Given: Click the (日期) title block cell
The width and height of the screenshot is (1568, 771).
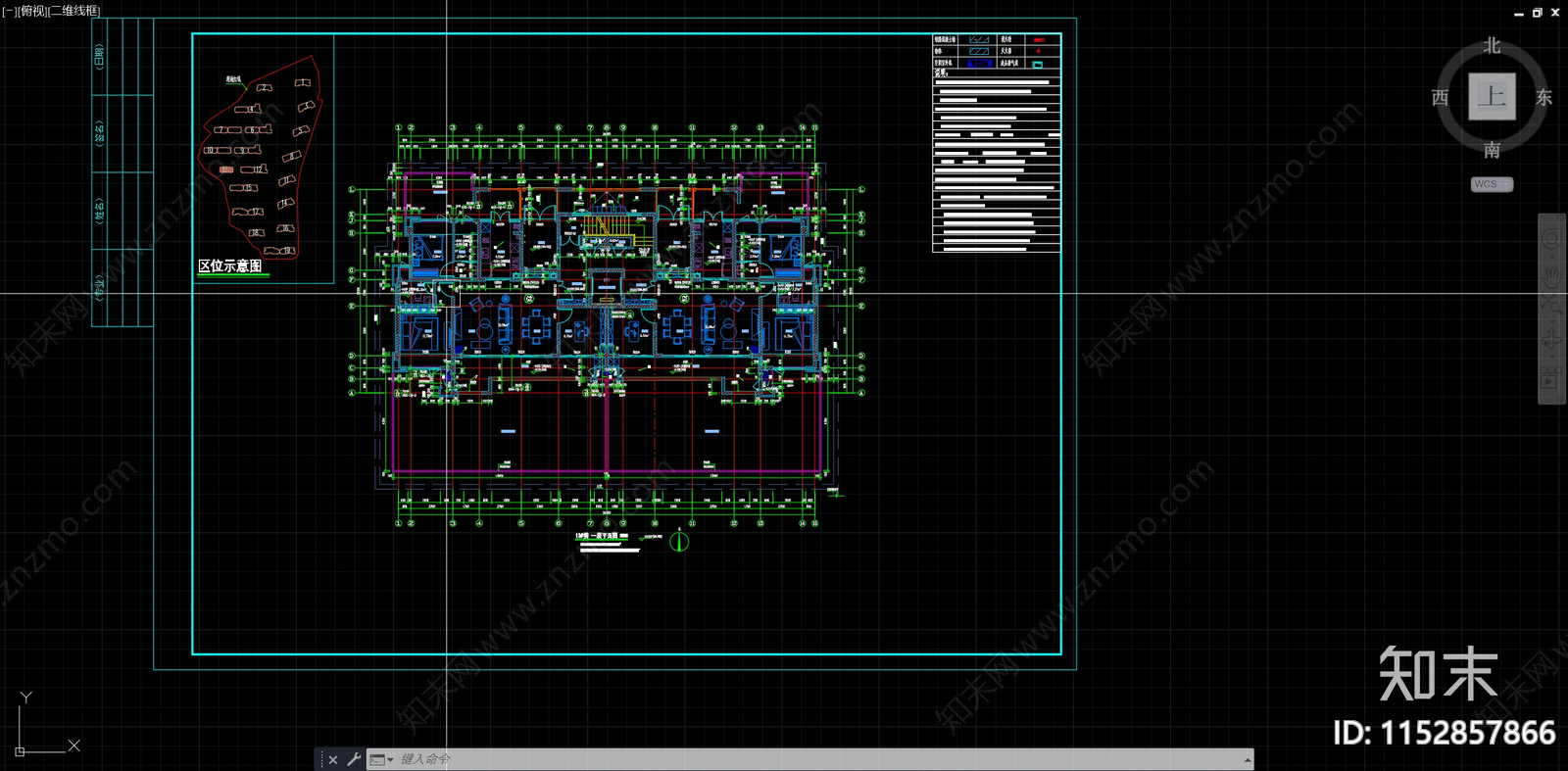Looking at the screenshot, I should coord(99,57).
